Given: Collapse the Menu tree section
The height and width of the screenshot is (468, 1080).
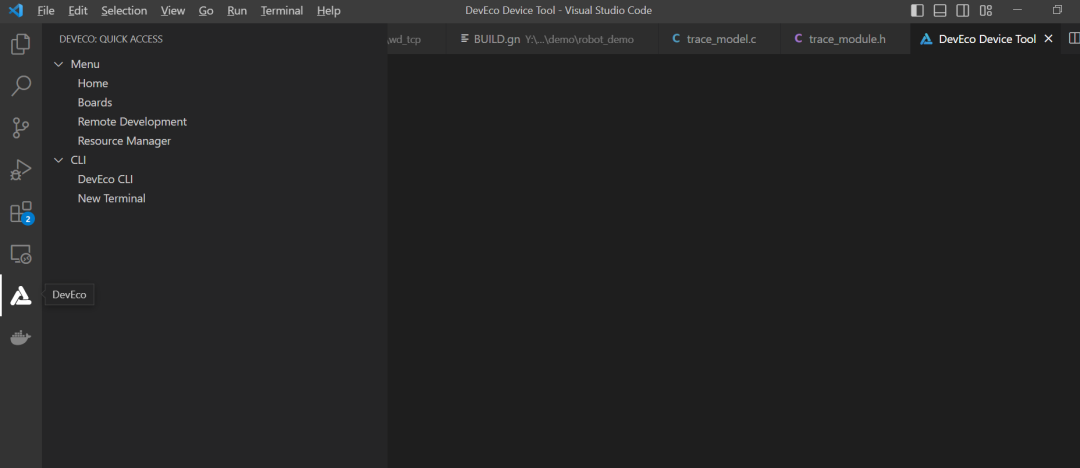Looking at the screenshot, I should (59, 64).
